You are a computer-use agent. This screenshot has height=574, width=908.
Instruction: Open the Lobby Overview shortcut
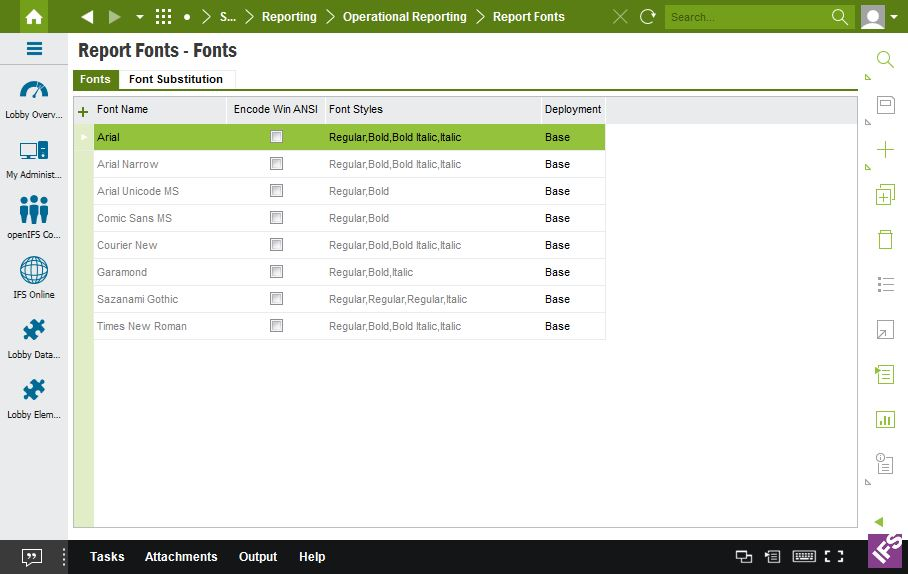coord(34,100)
